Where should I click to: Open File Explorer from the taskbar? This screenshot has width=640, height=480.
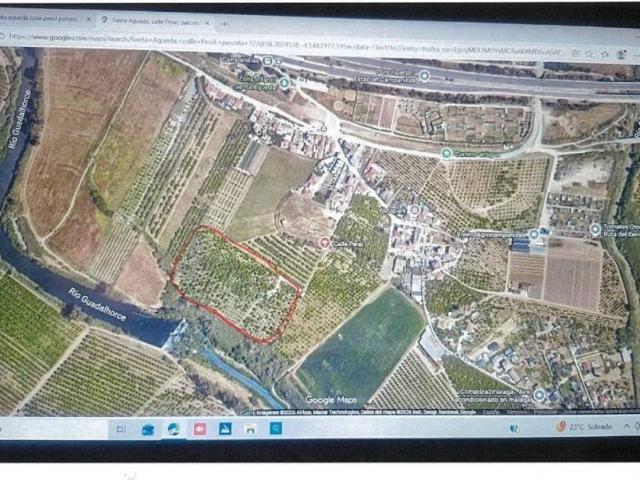(x=251, y=429)
